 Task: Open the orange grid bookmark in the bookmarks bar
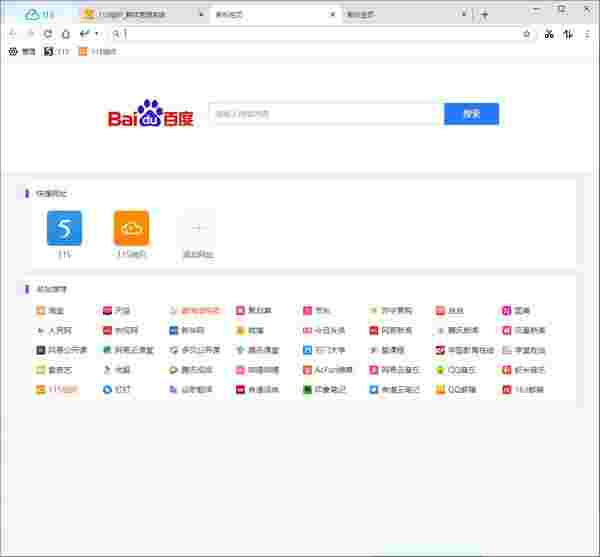click(97, 51)
